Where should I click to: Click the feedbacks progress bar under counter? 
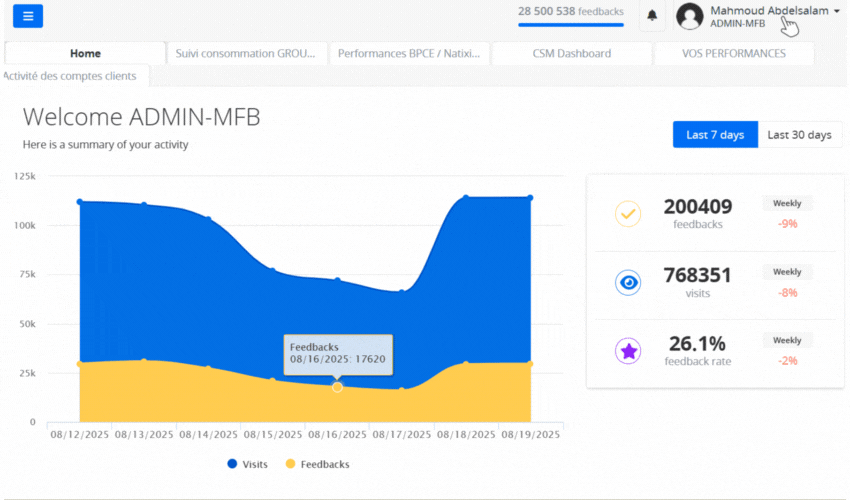coord(570,24)
